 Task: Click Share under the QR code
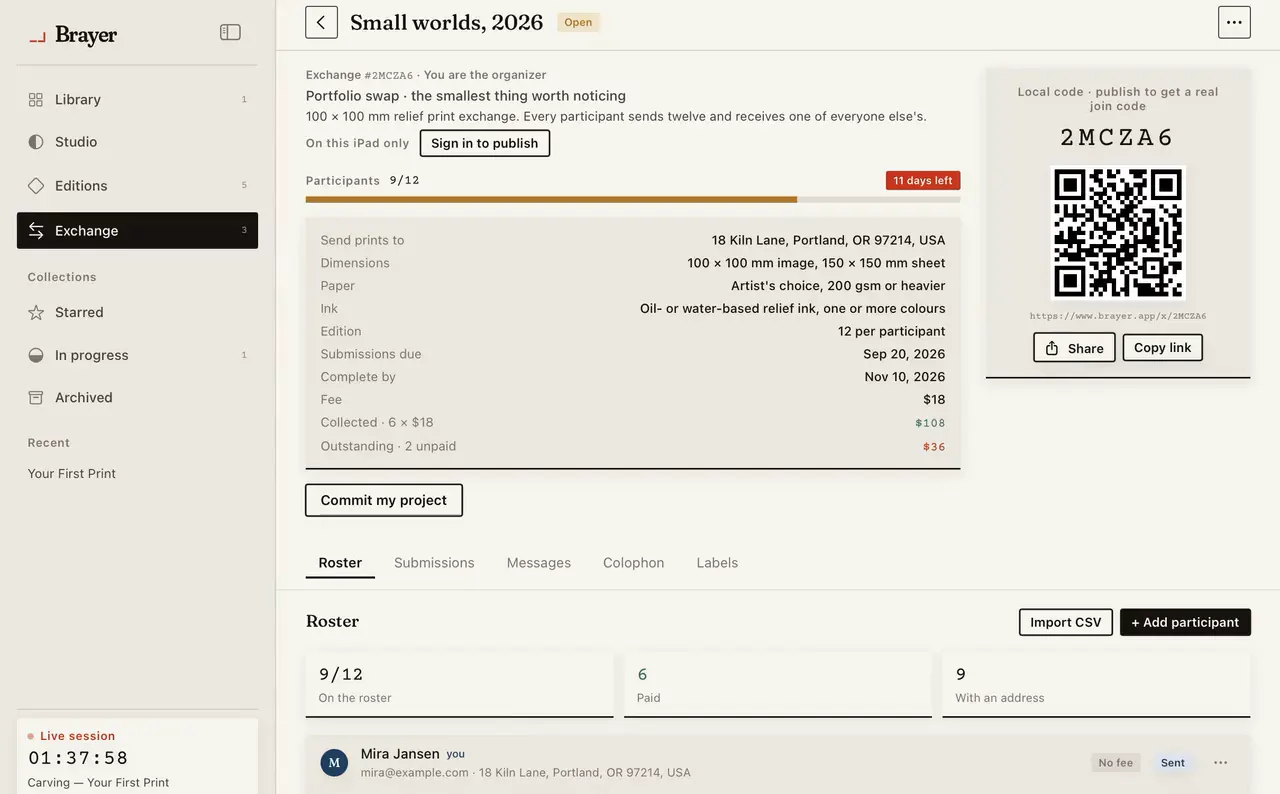coord(1074,347)
